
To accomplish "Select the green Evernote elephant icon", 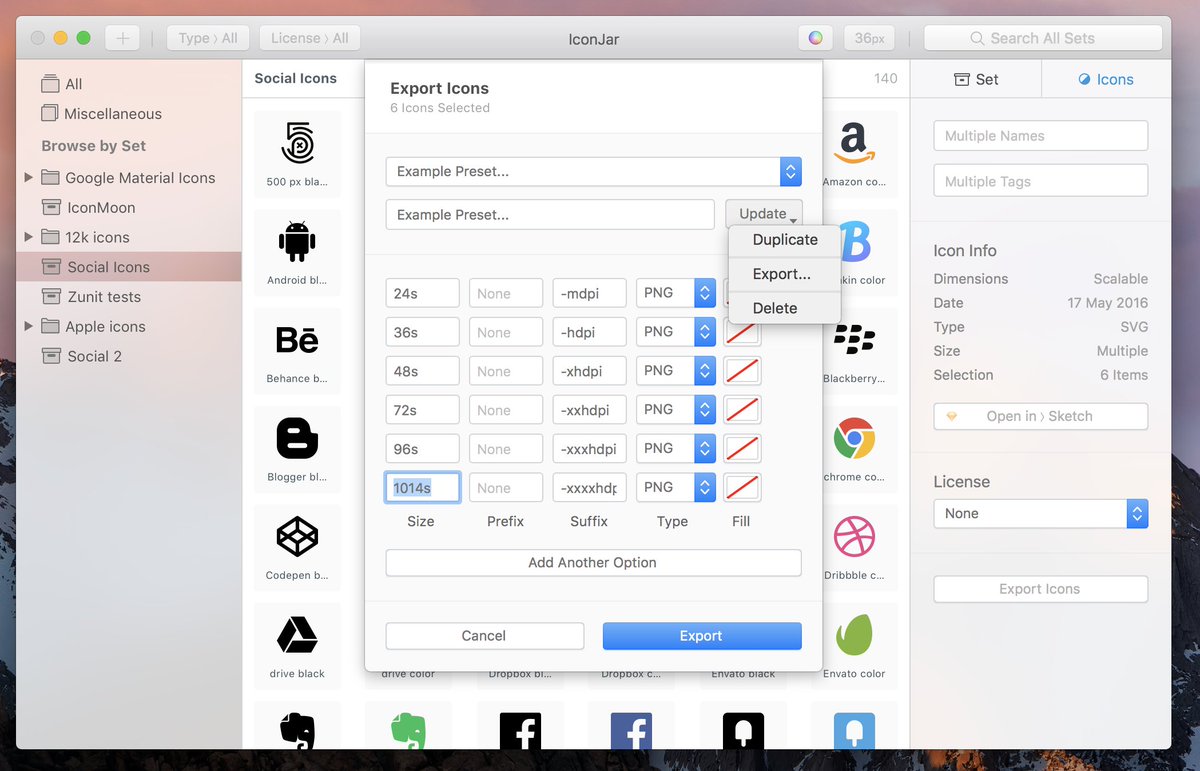I will pyautogui.click(x=408, y=730).
